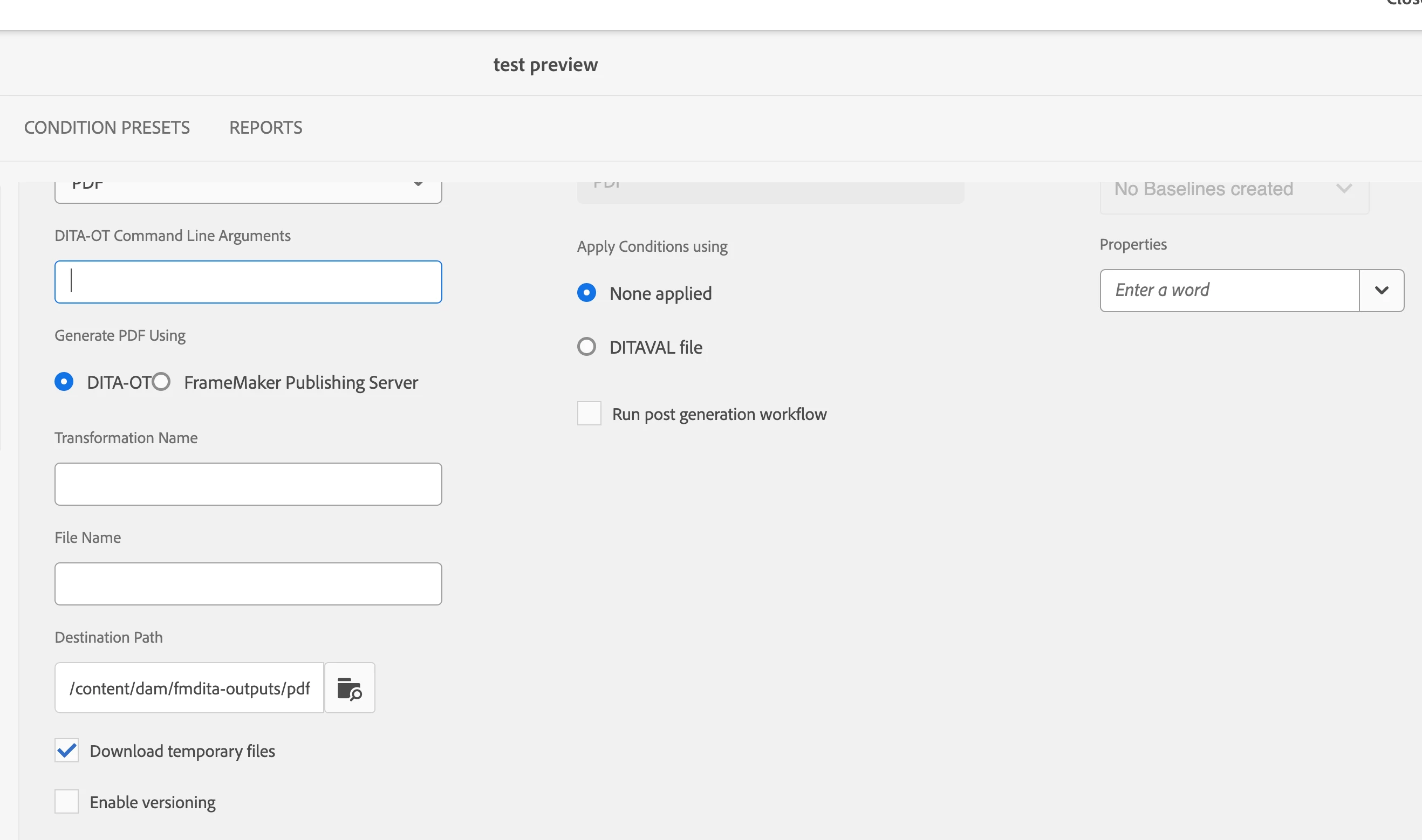This screenshot has height=840, width=1422.
Task: Open the Properties dropdown chevron button
Action: [1380, 291]
